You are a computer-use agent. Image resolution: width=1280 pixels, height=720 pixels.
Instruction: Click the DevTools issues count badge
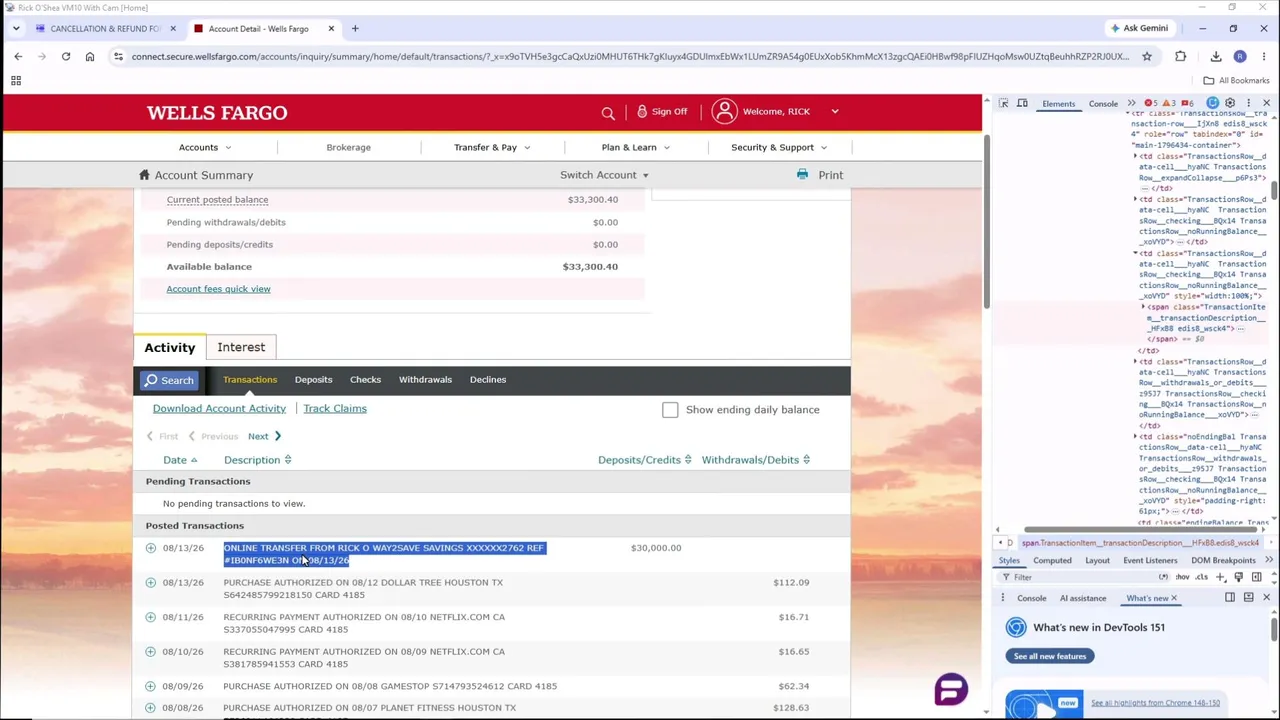(x=1187, y=103)
